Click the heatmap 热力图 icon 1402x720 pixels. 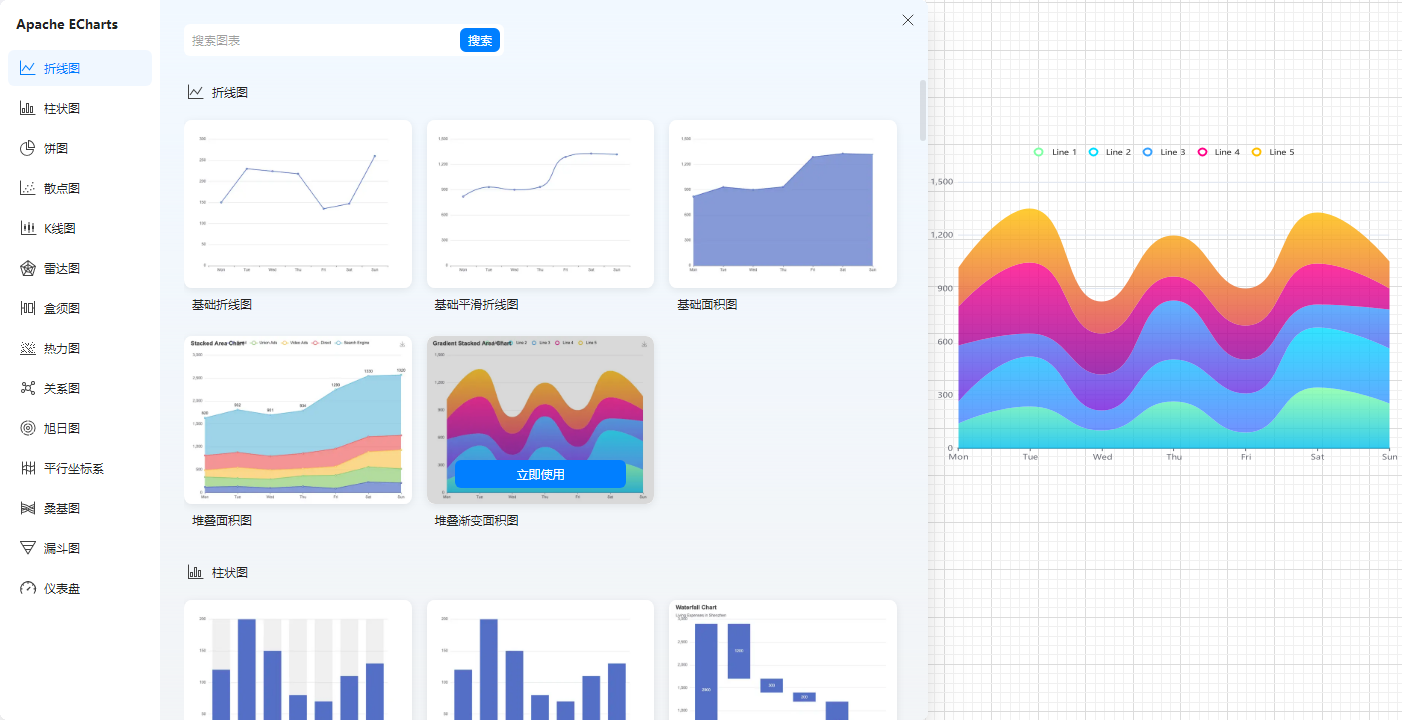pos(27,348)
